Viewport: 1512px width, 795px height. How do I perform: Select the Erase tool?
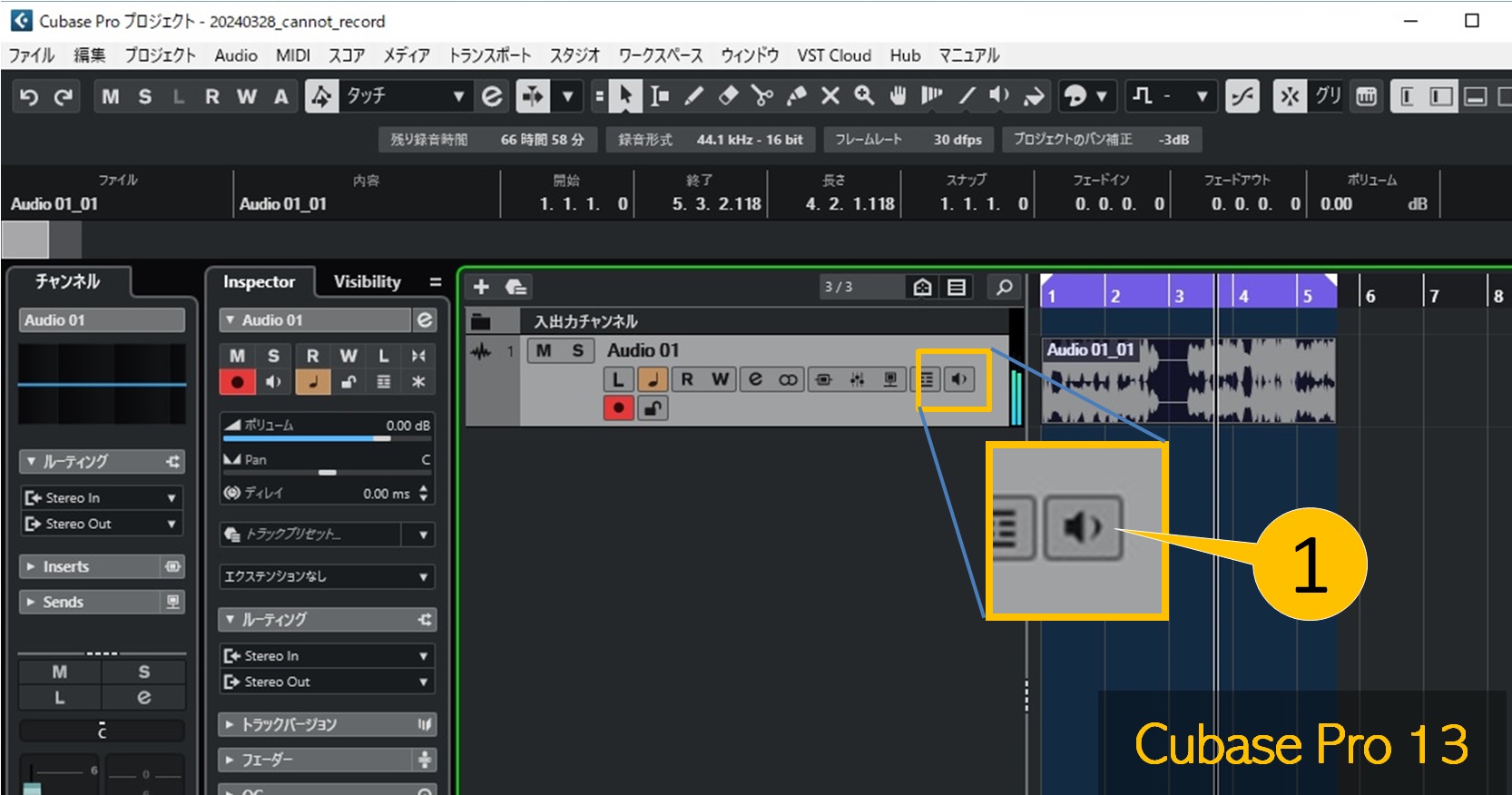coord(728,95)
